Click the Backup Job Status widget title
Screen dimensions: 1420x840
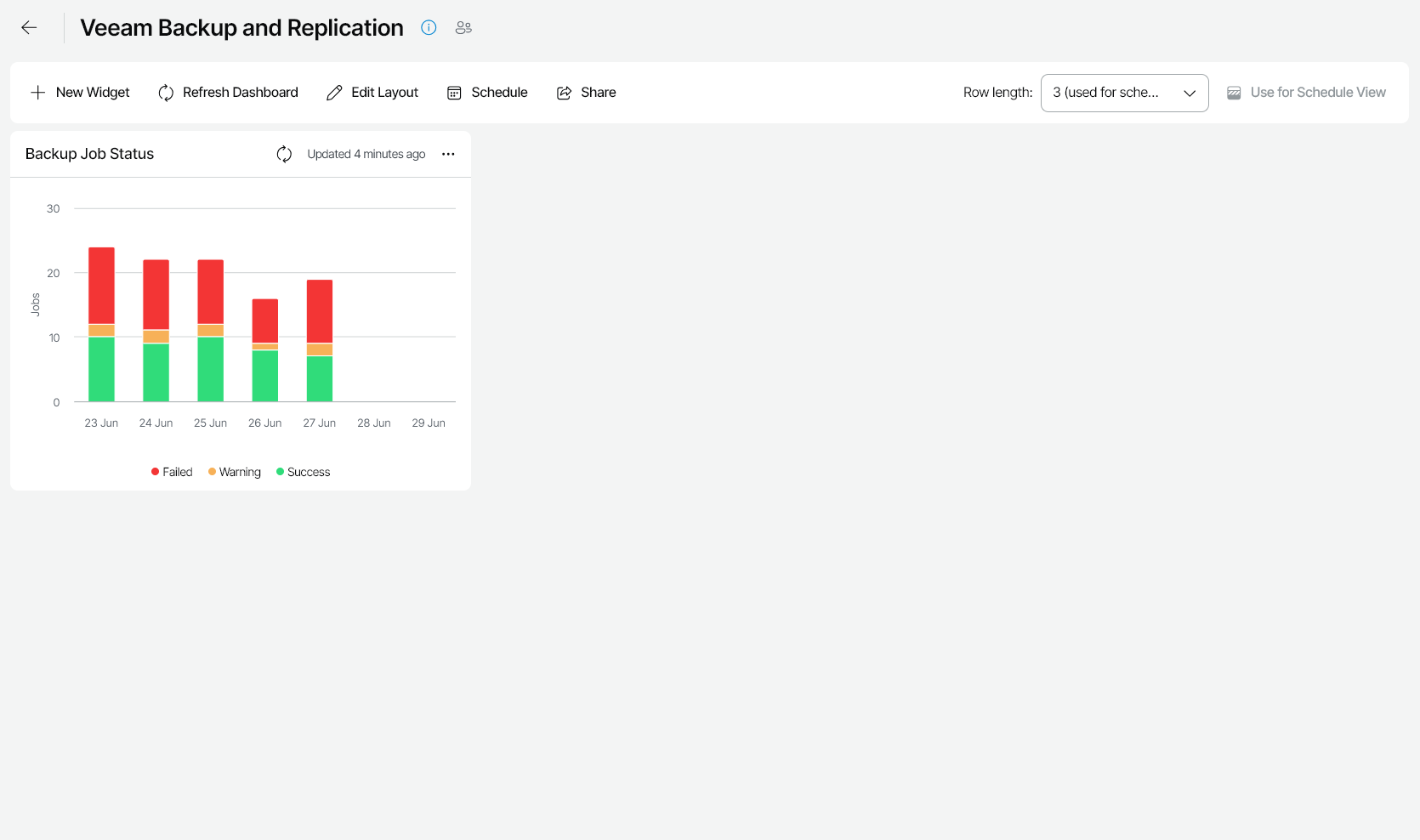[89, 154]
